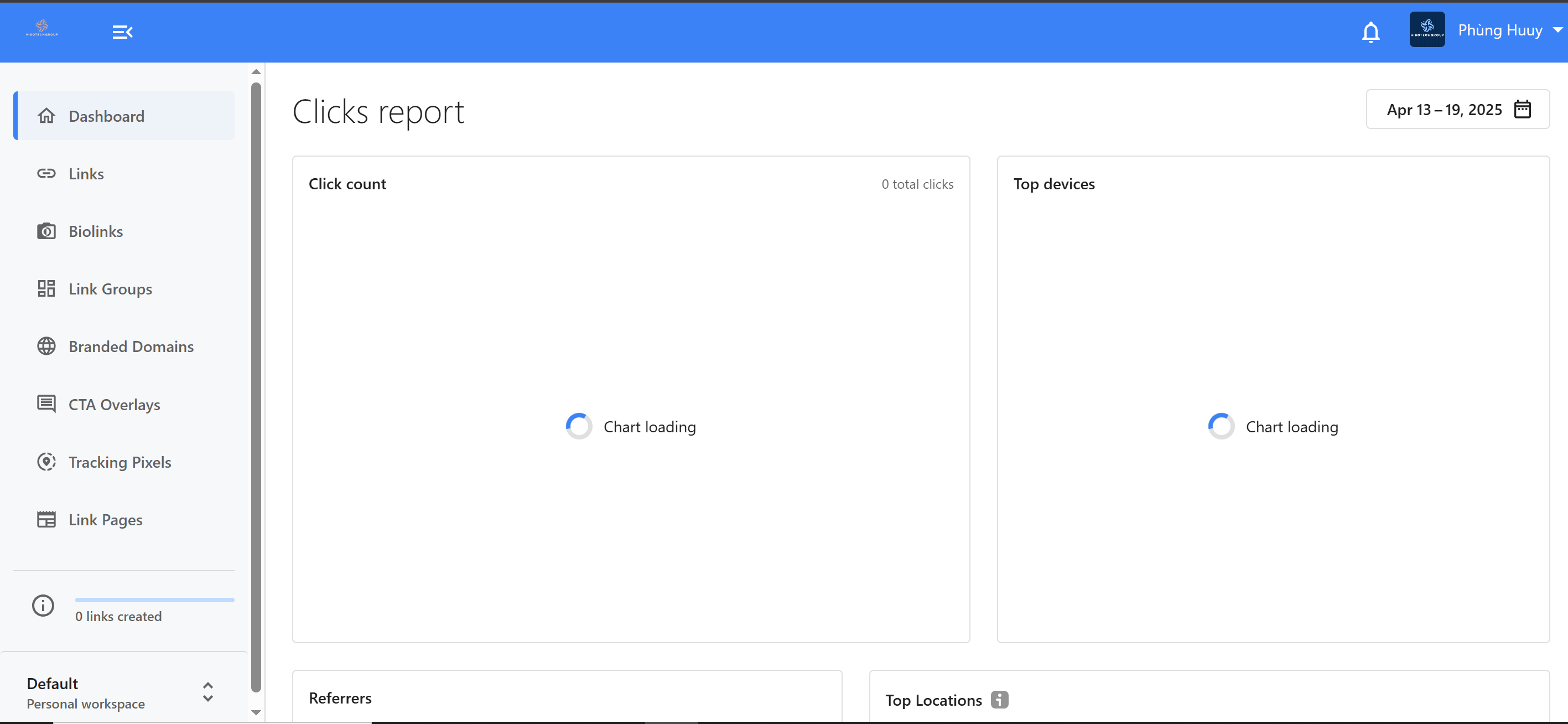The height and width of the screenshot is (724, 1568).
Task: Click the '0 links created' text
Action: [119, 616]
